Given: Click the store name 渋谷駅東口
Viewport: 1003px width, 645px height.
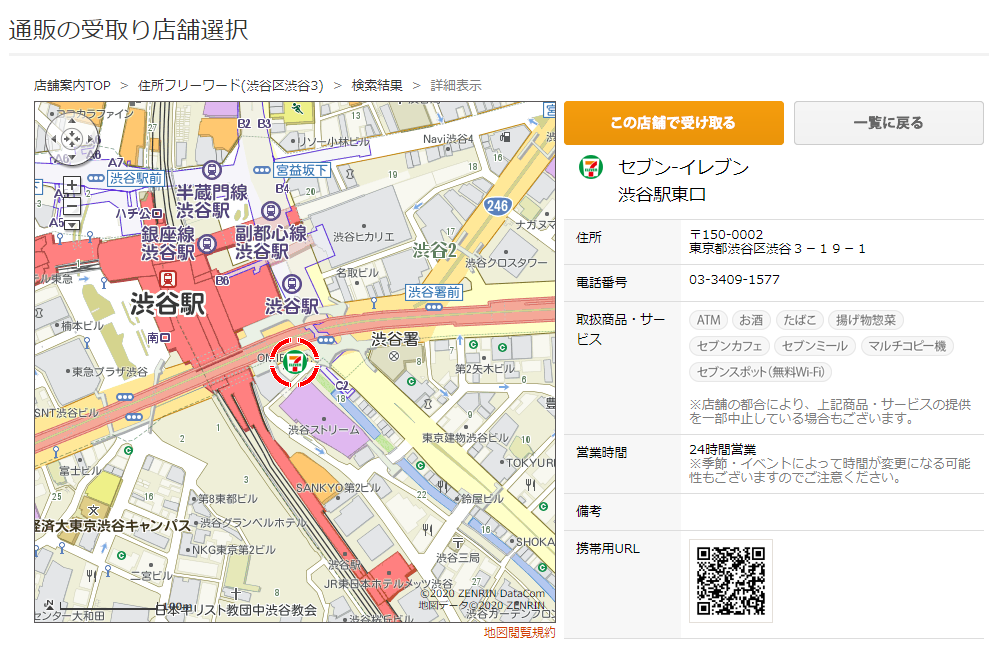Looking at the screenshot, I should click(662, 195).
